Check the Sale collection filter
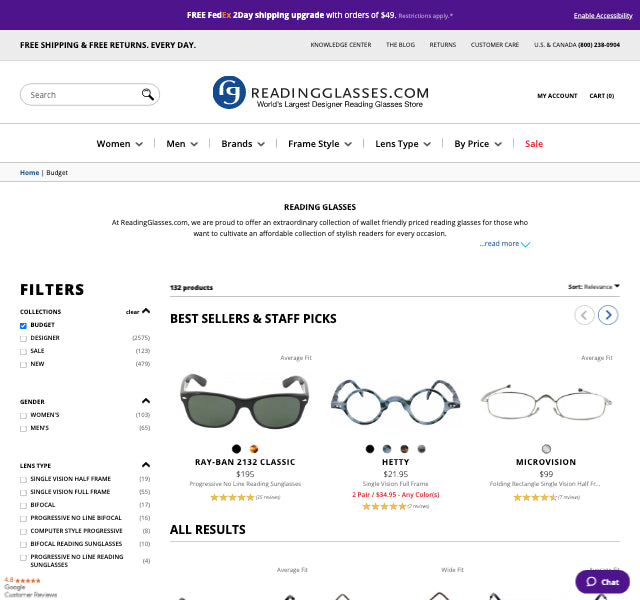 point(23,351)
